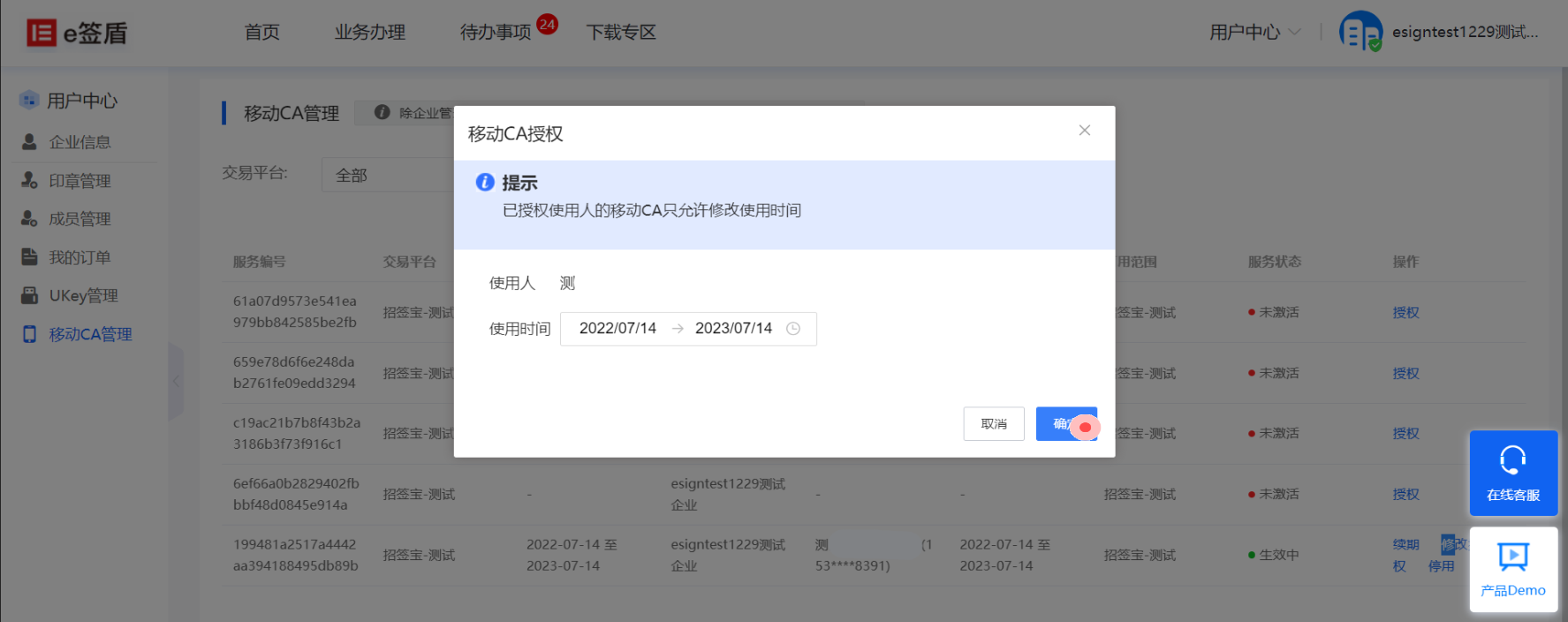Click 授权 for service 659e78d6f6e248da
1568x622 pixels.
(1405, 374)
